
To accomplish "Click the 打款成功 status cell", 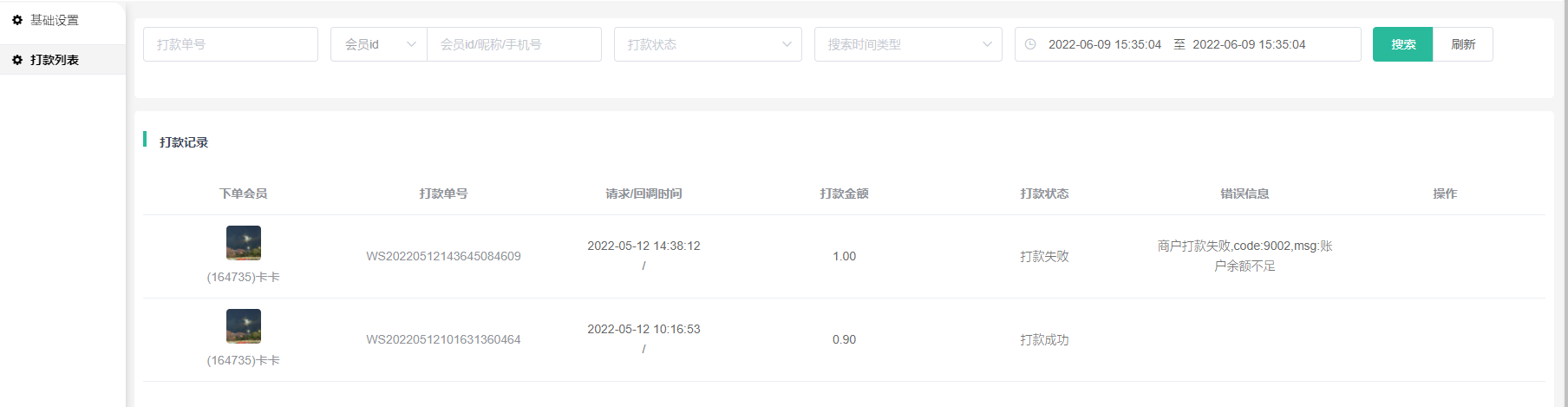I will point(1044,339).
